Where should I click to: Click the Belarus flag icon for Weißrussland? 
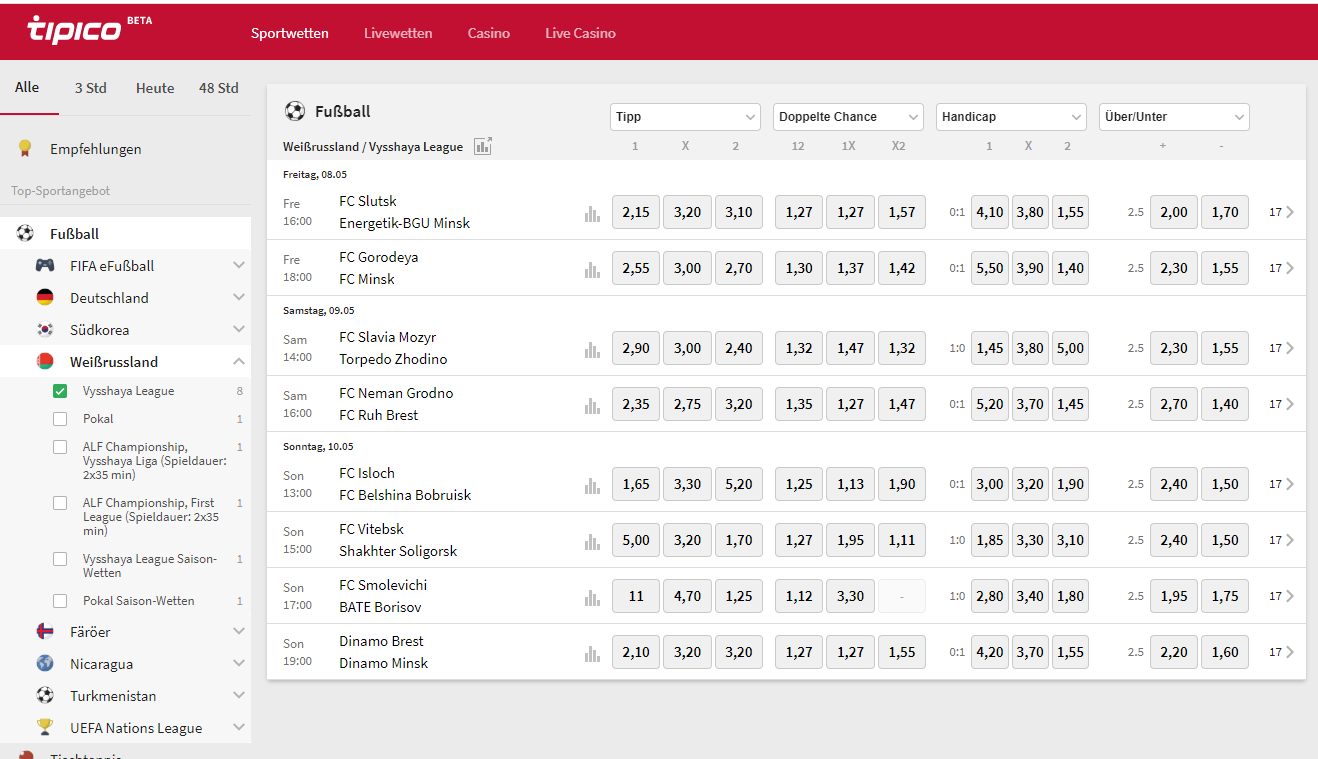pos(45,361)
